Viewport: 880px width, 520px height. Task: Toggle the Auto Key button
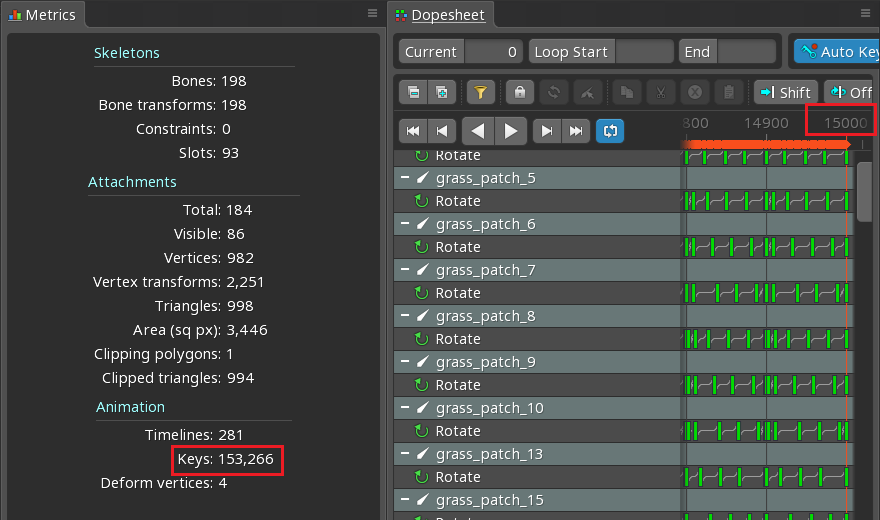point(838,51)
